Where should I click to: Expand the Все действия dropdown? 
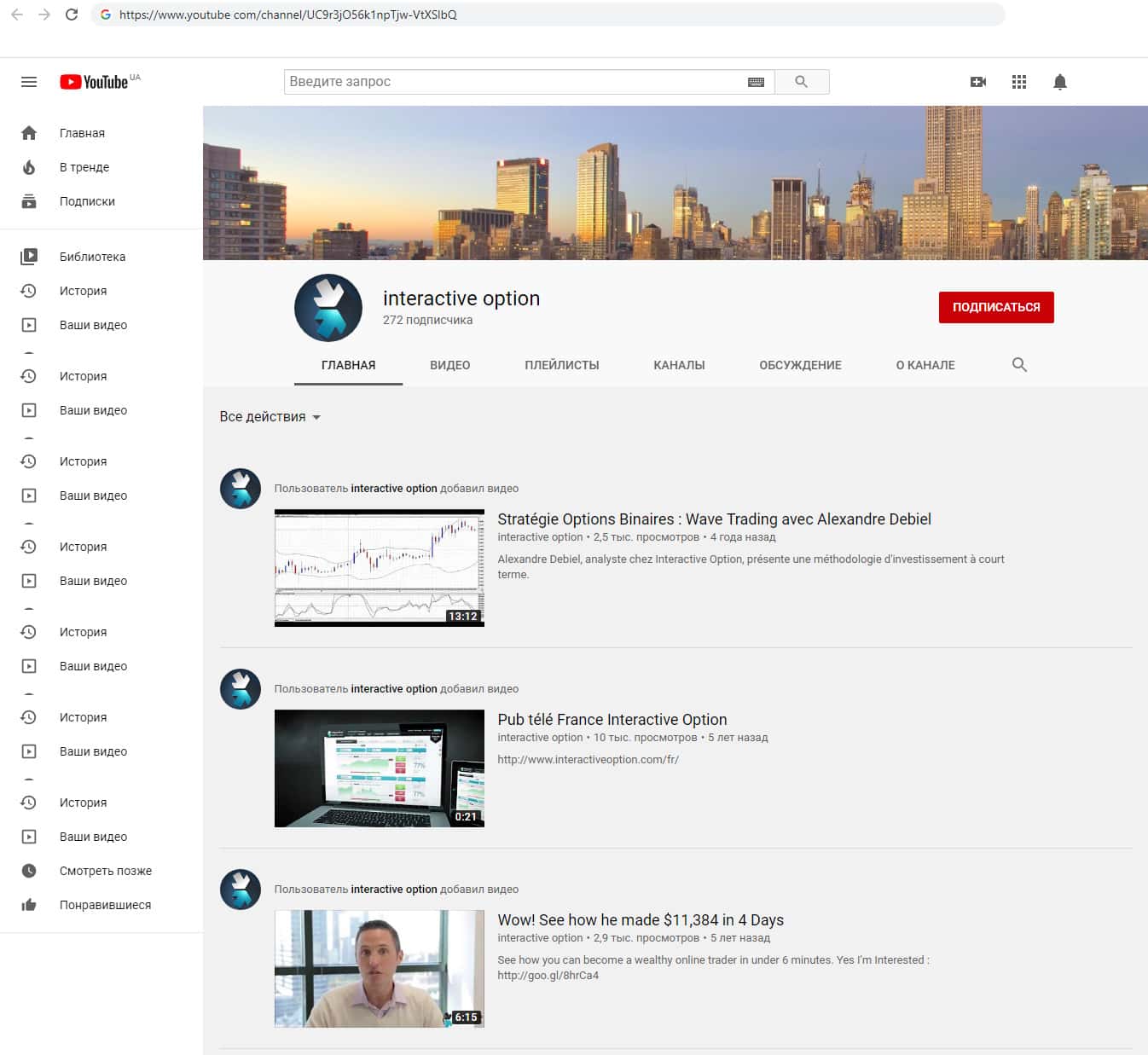[x=270, y=417]
